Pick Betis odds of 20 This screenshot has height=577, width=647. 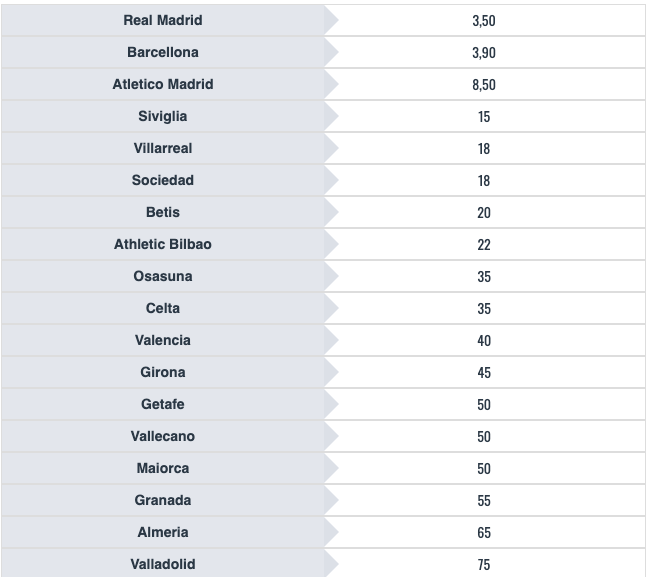point(484,212)
